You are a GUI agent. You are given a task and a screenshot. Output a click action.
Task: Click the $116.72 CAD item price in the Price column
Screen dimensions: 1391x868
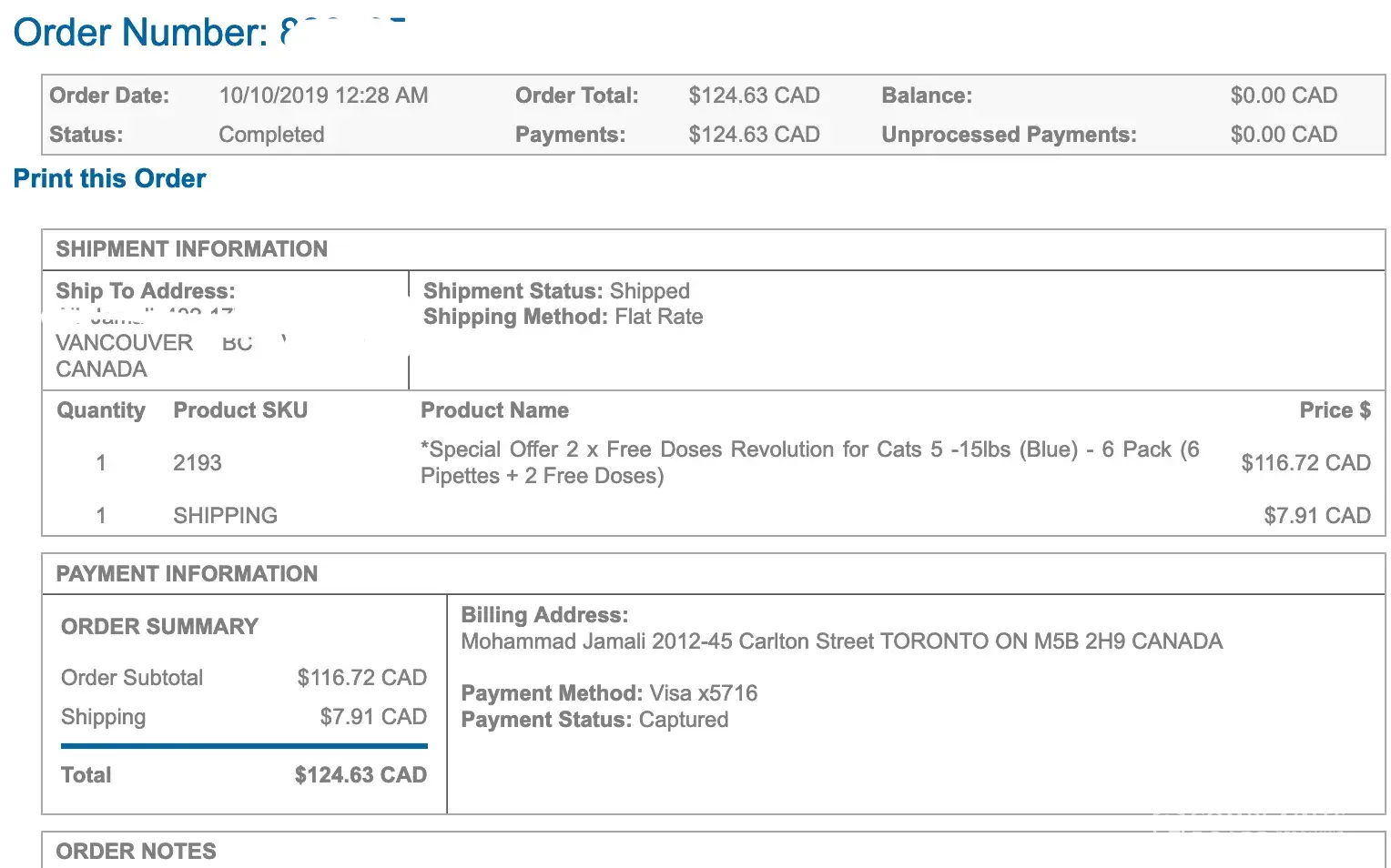click(x=1305, y=463)
